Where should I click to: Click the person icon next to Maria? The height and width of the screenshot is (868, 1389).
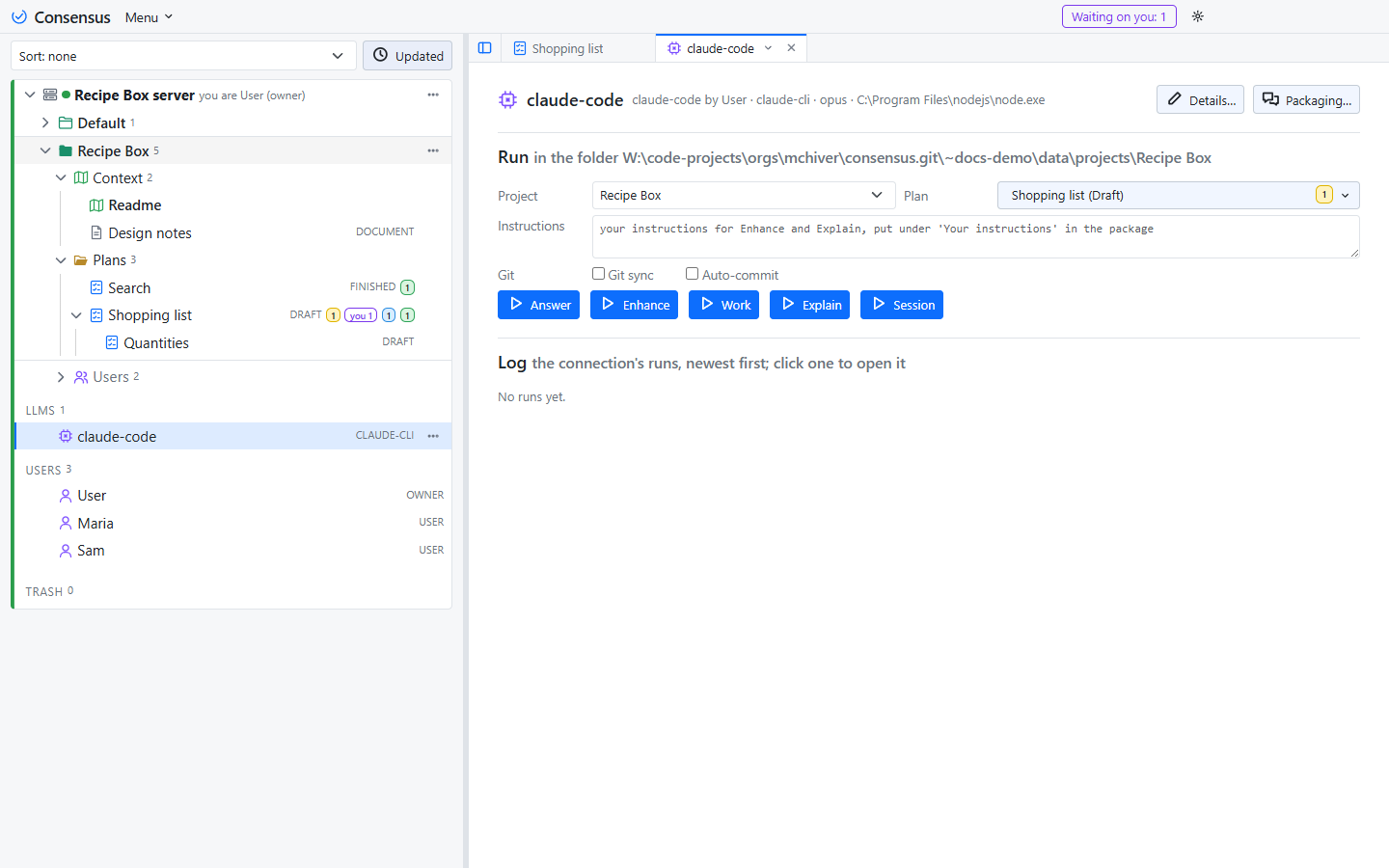click(66, 523)
